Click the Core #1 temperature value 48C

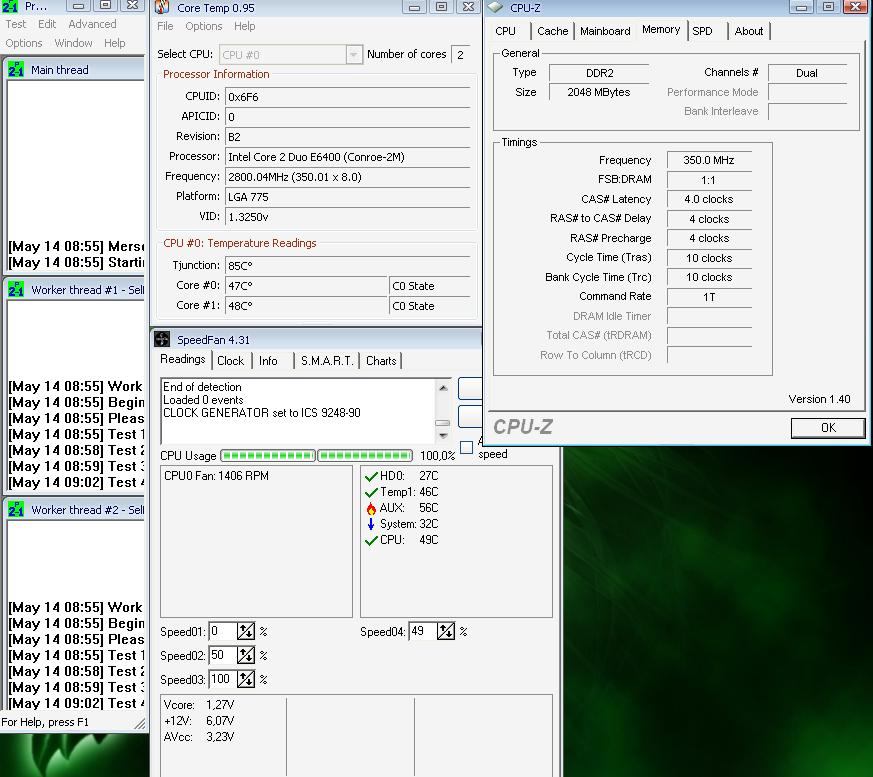tap(306, 306)
